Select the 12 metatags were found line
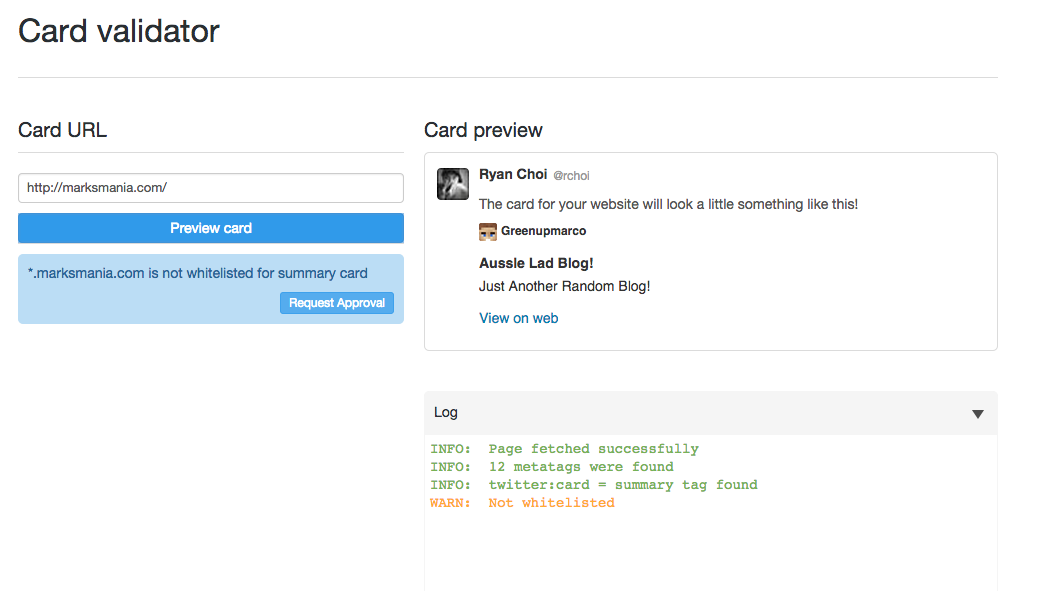The width and height of the screenshot is (1053, 591). [551, 467]
